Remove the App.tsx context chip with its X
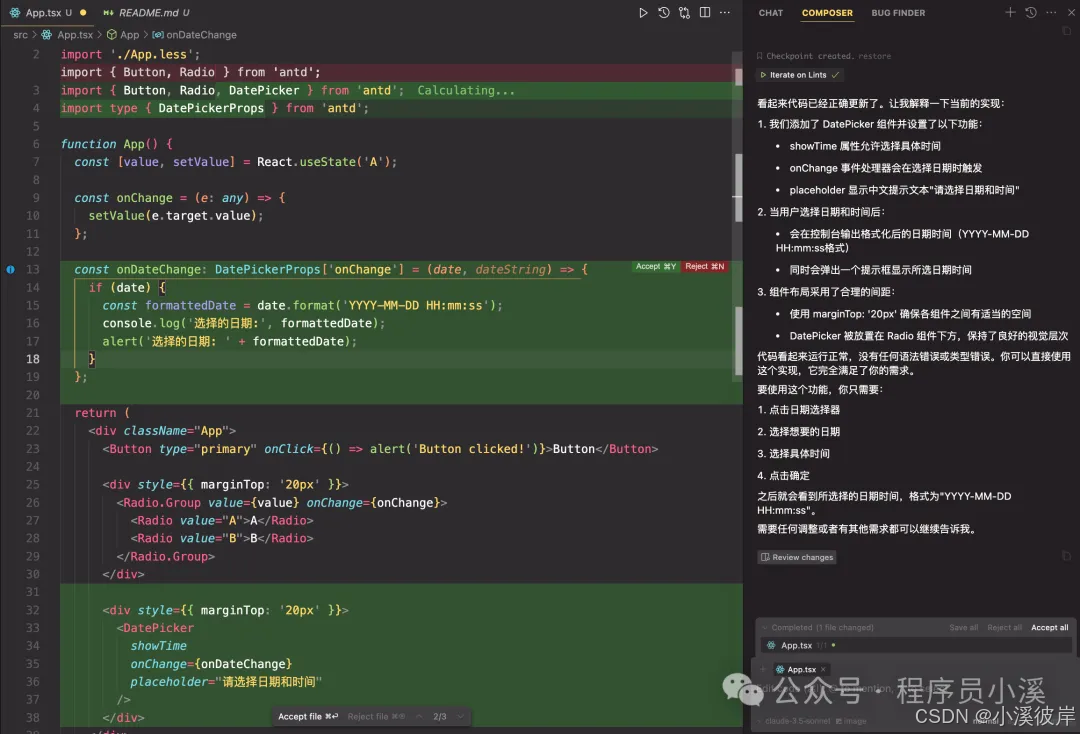 click(x=823, y=669)
